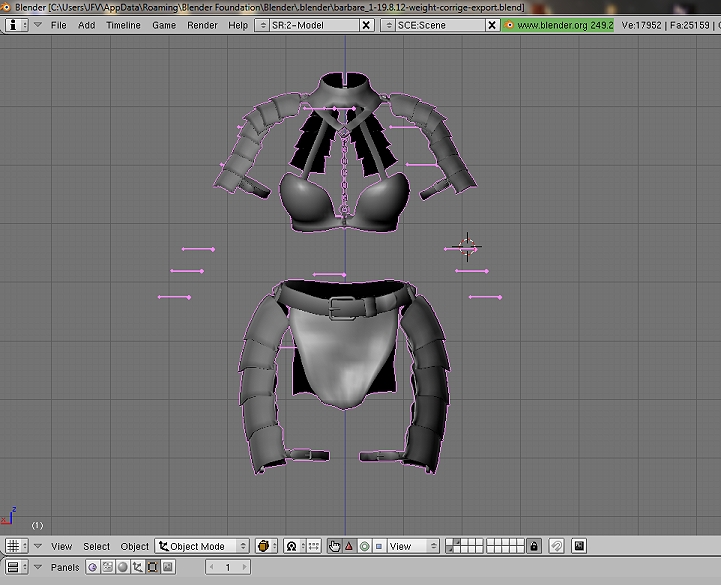Open the viewport draw type selector
The image size is (721, 585).
coord(266,546)
